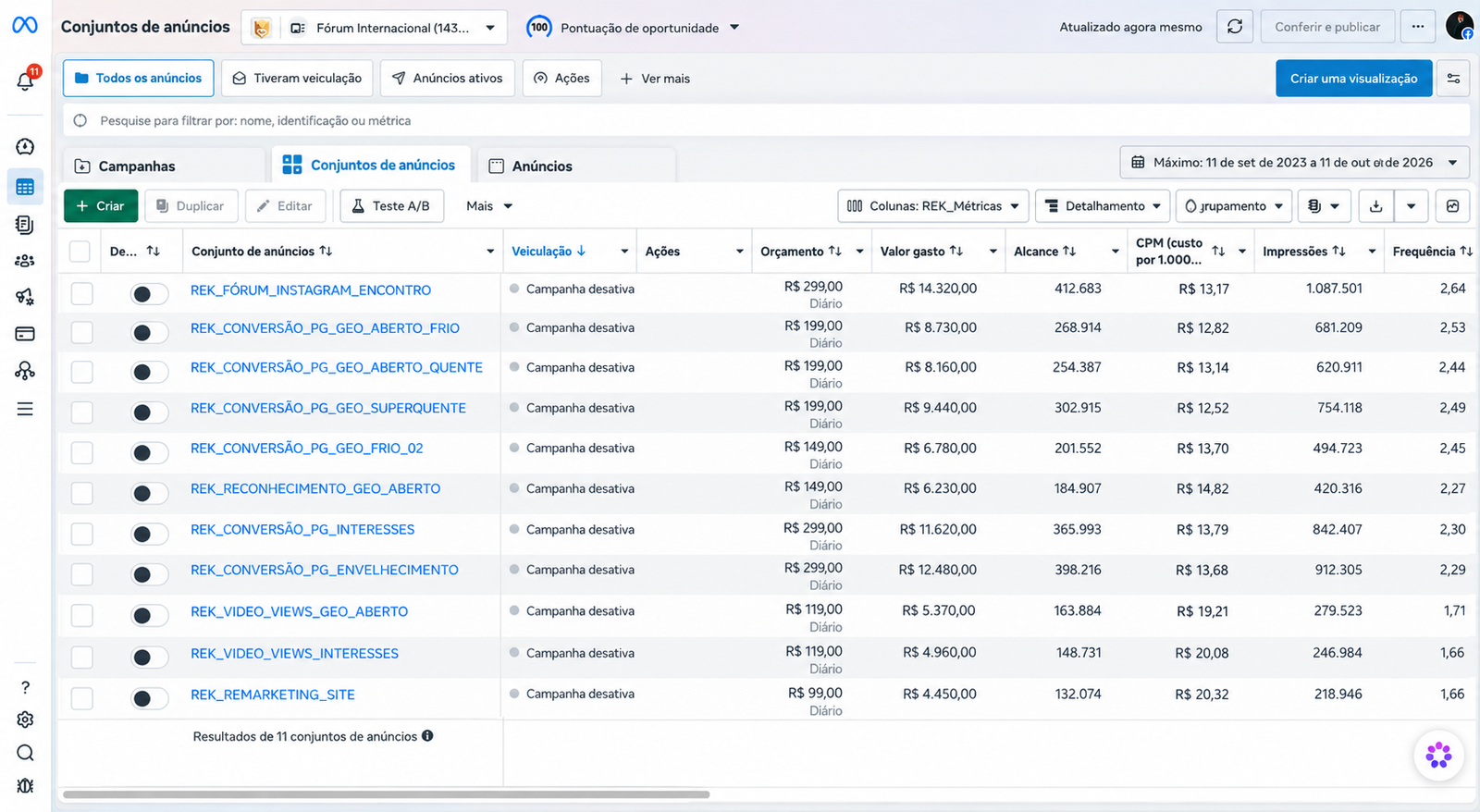1480x812 pixels.
Task: Open the account overview gauge icon
Action: 25,146
